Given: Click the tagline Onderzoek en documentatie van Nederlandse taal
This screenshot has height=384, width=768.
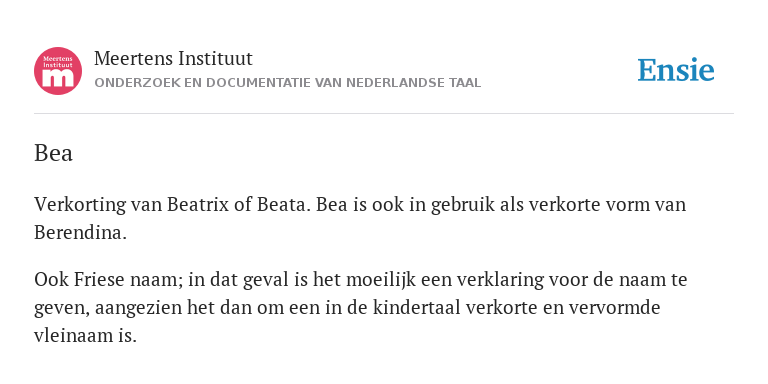Looking at the screenshot, I should click(288, 83).
